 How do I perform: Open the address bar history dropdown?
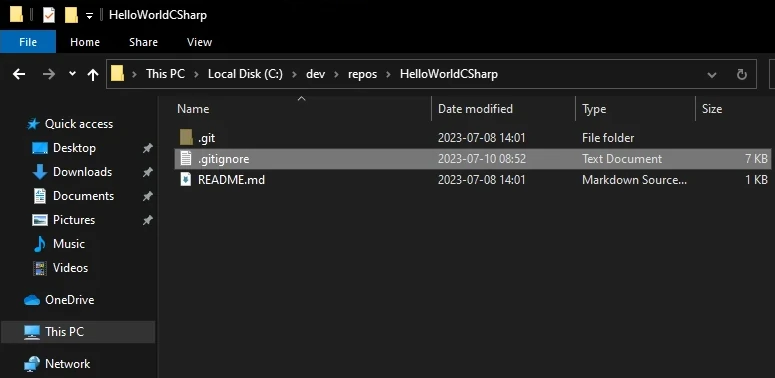point(712,75)
